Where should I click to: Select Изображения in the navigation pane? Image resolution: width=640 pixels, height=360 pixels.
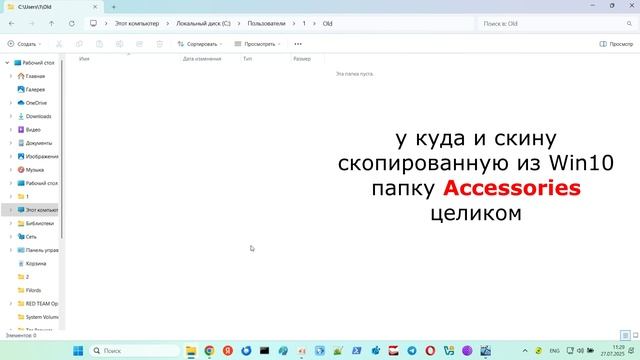click(38, 156)
